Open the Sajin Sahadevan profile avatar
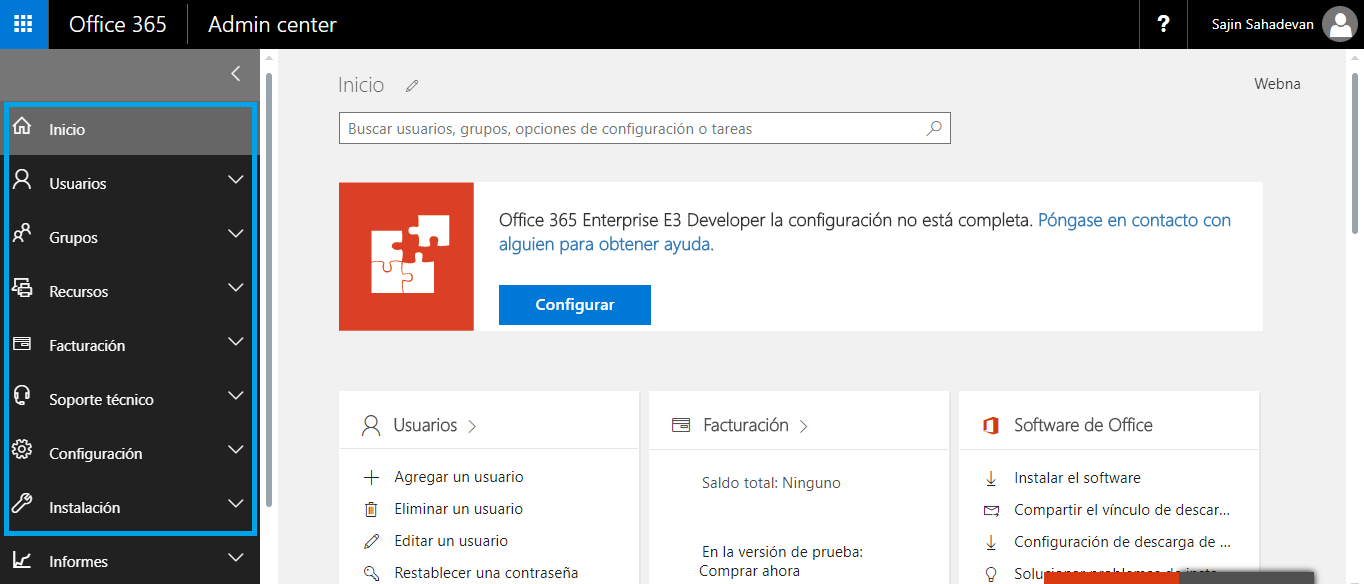This screenshot has width=1364, height=584. coord(1339,24)
